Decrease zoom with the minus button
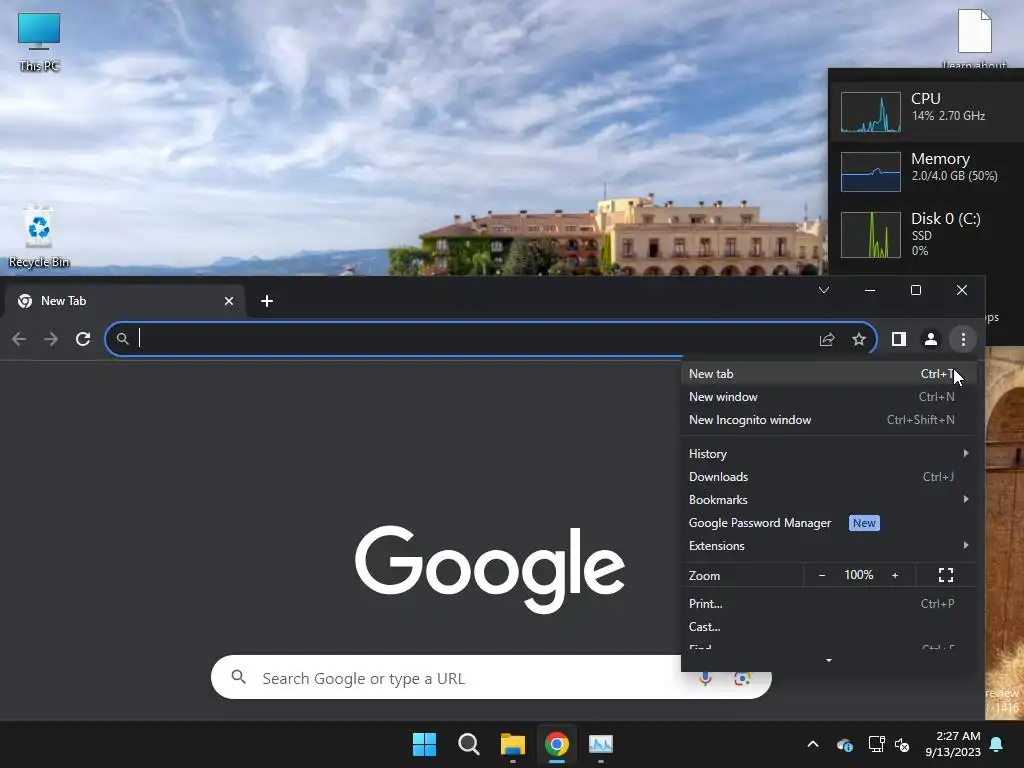1024x768 pixels. coord(822,575)
